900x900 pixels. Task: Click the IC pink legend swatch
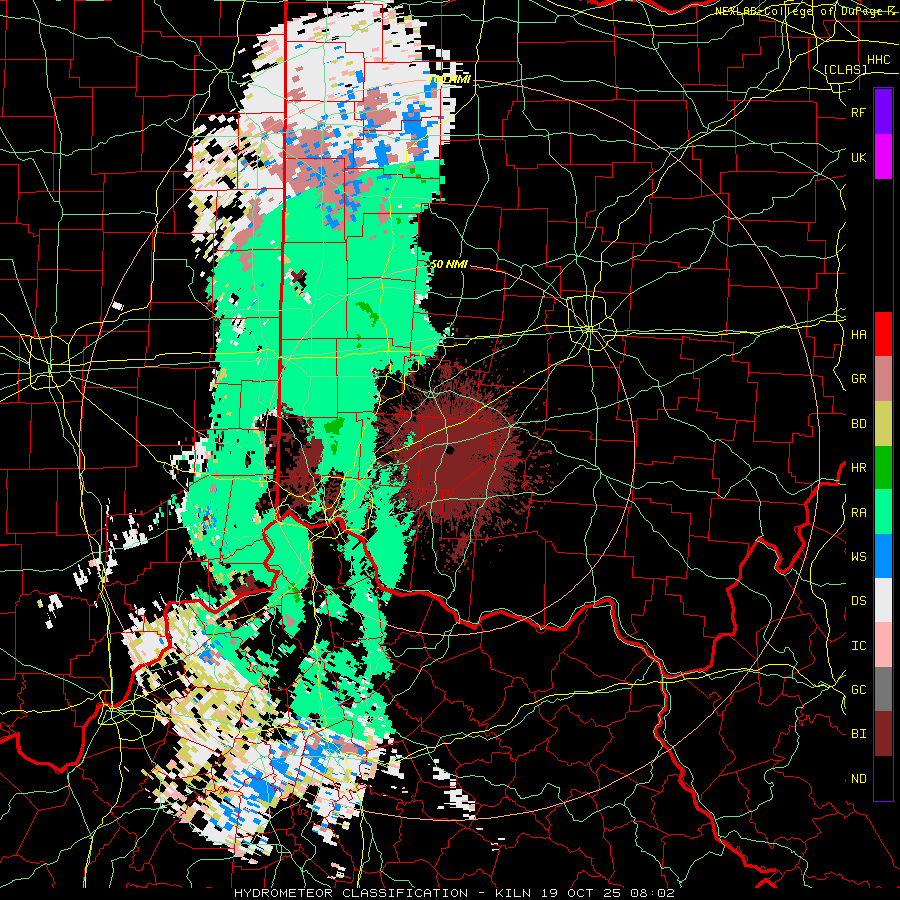883,645
